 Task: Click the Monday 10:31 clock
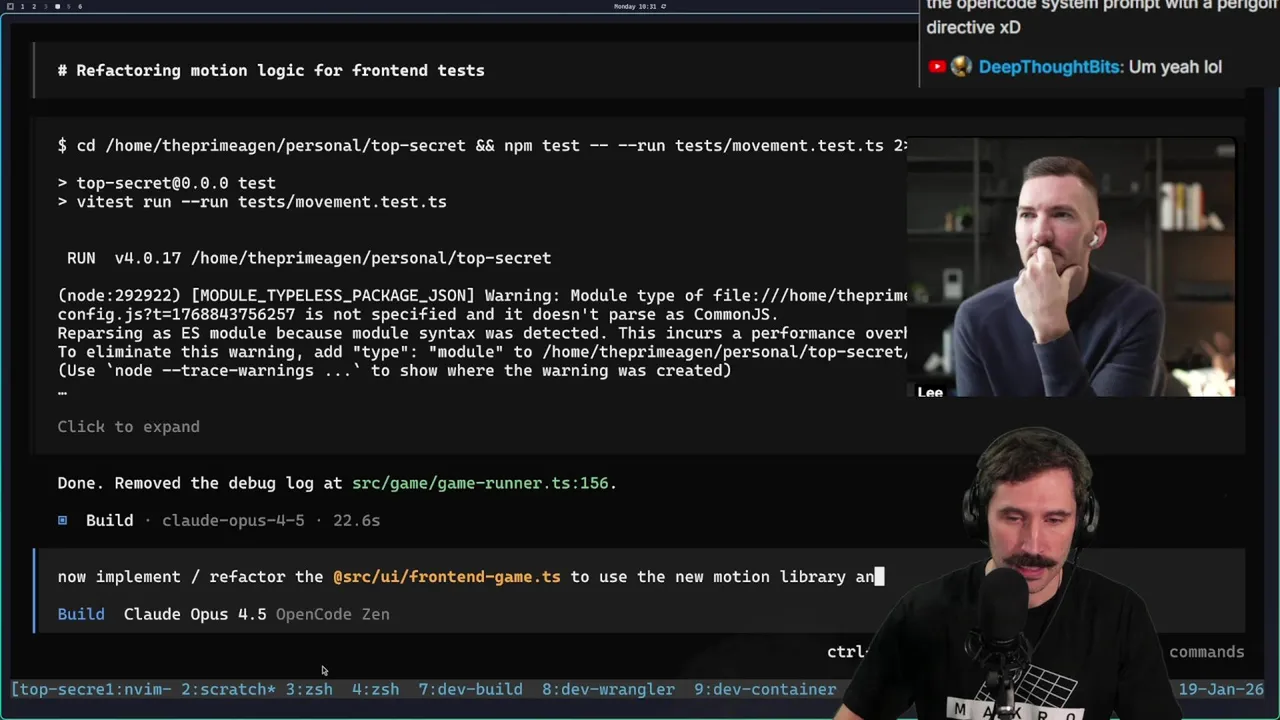[635, 6]
